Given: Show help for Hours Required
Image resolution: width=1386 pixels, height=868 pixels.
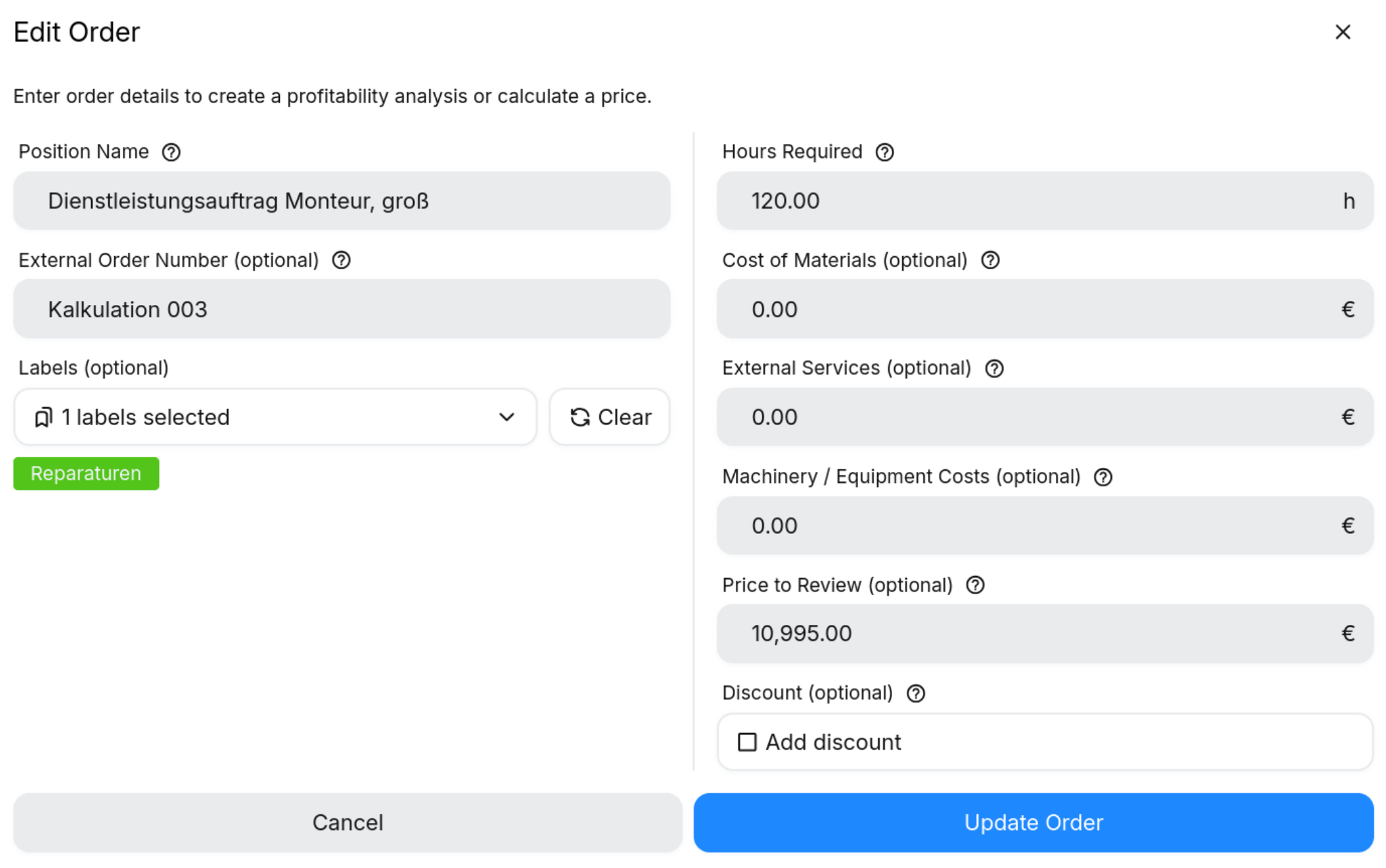Looking at the screenshot, I should 885,152.
